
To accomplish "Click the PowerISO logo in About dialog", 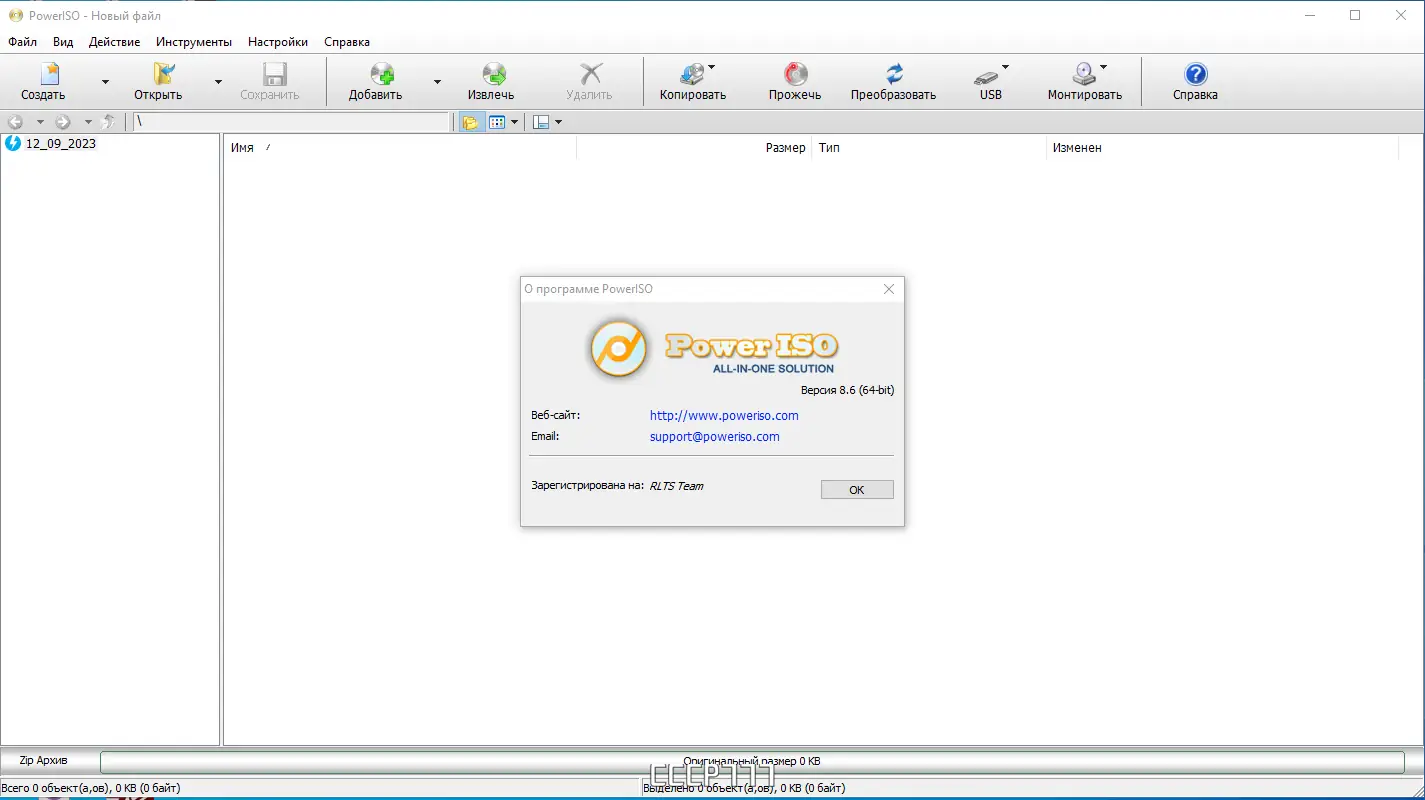I will pyautogui.click(x=712, y=349).
